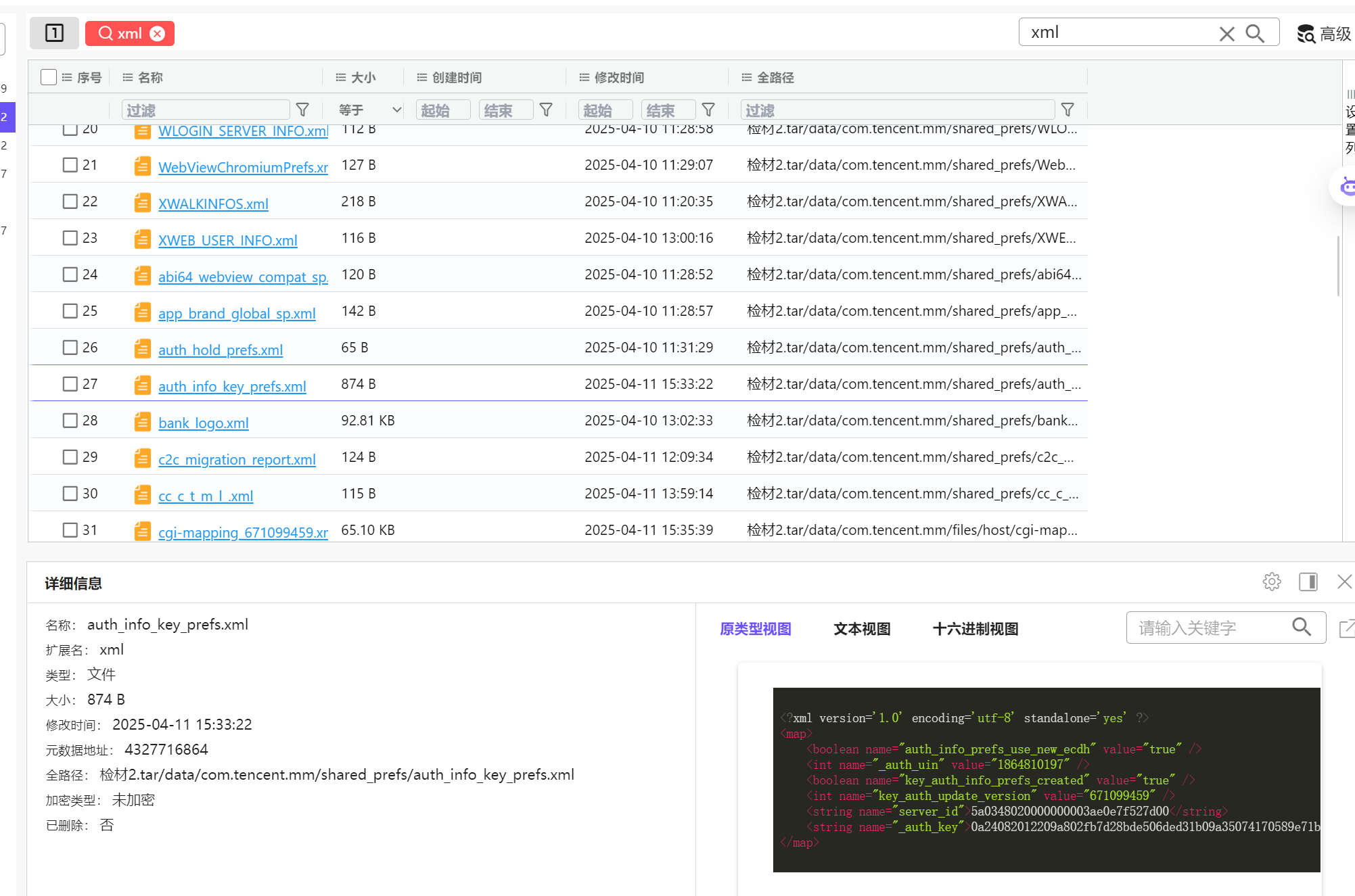Focus the creation time 结束 field

coord(506,110)
